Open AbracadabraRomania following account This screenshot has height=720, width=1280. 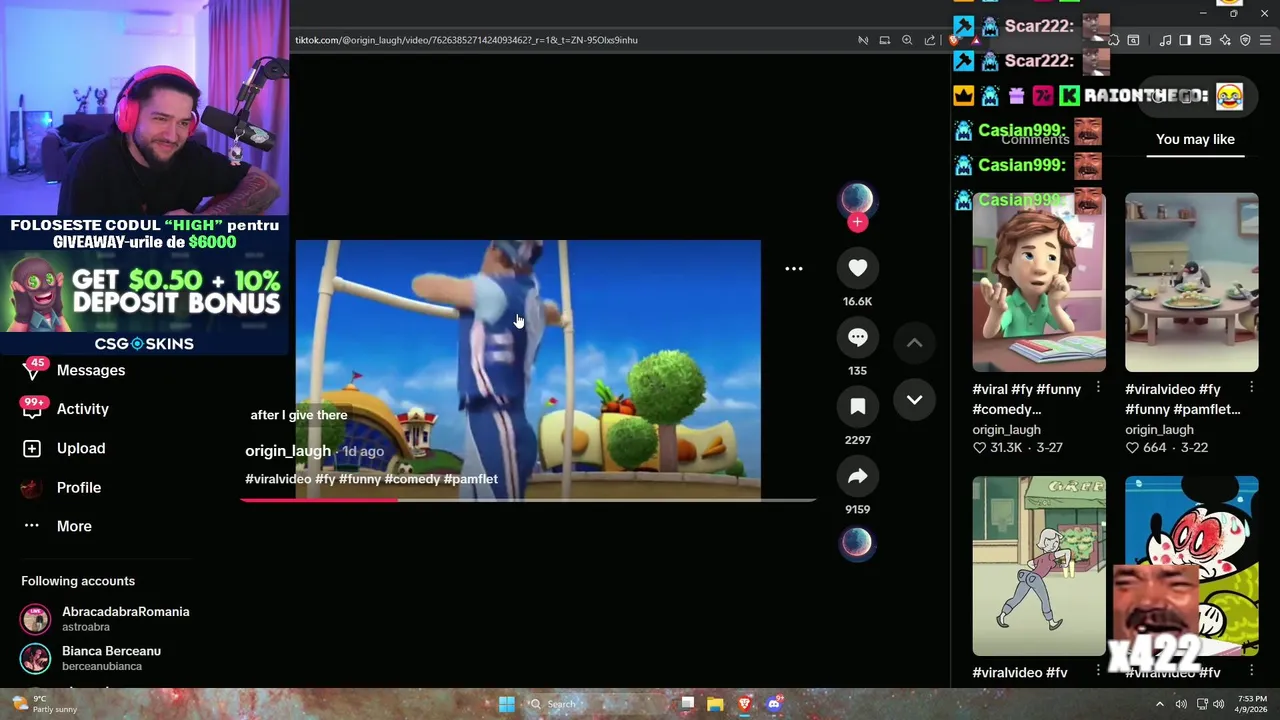(105, 619)
